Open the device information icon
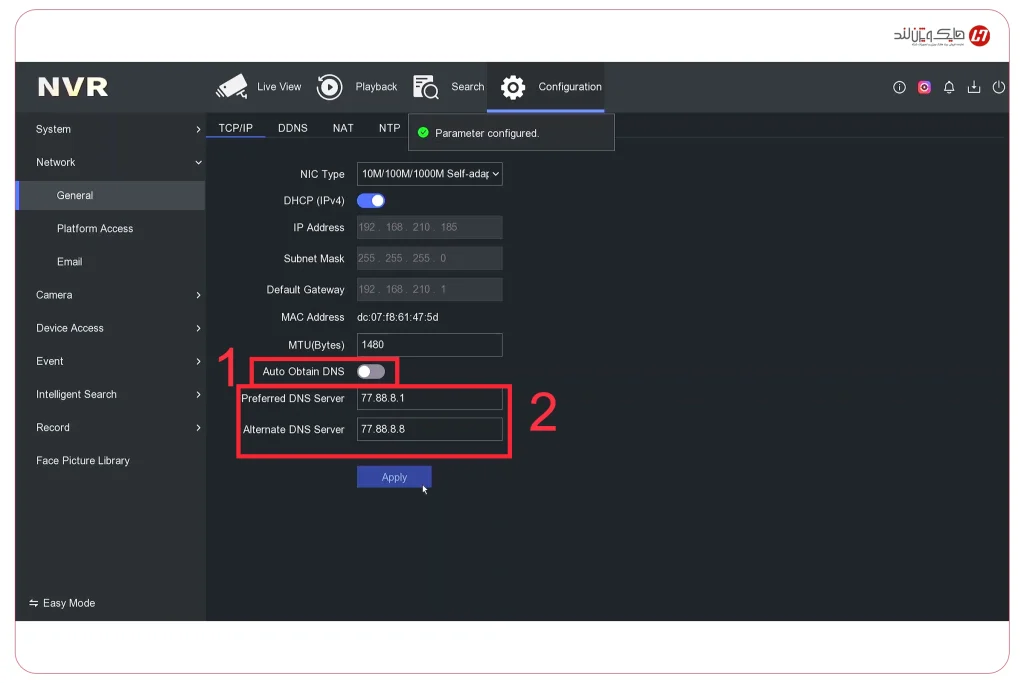This screenshot has height=683, width=1024. 899,87
